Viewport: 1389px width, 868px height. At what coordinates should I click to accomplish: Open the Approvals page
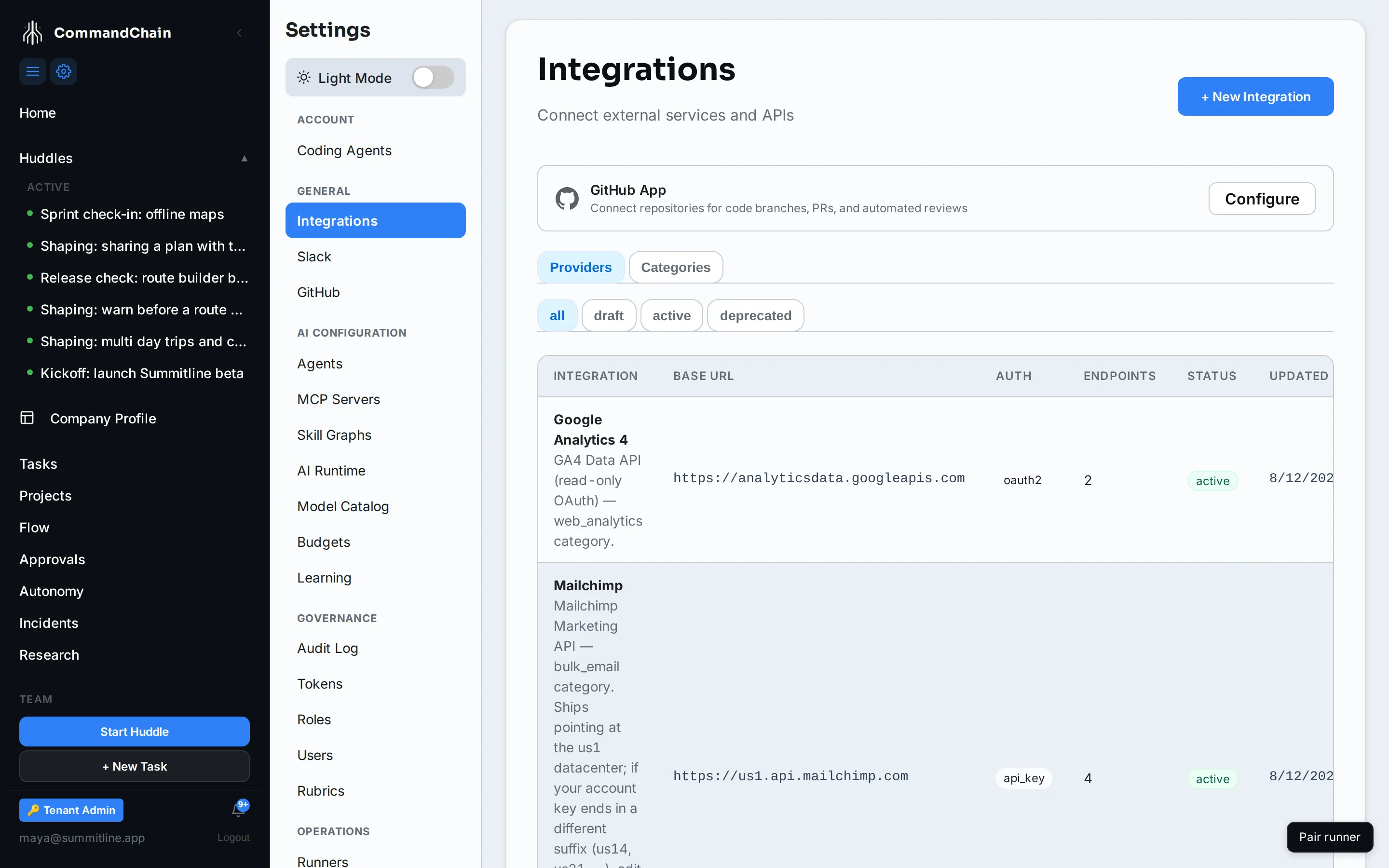tap(52, 559)
